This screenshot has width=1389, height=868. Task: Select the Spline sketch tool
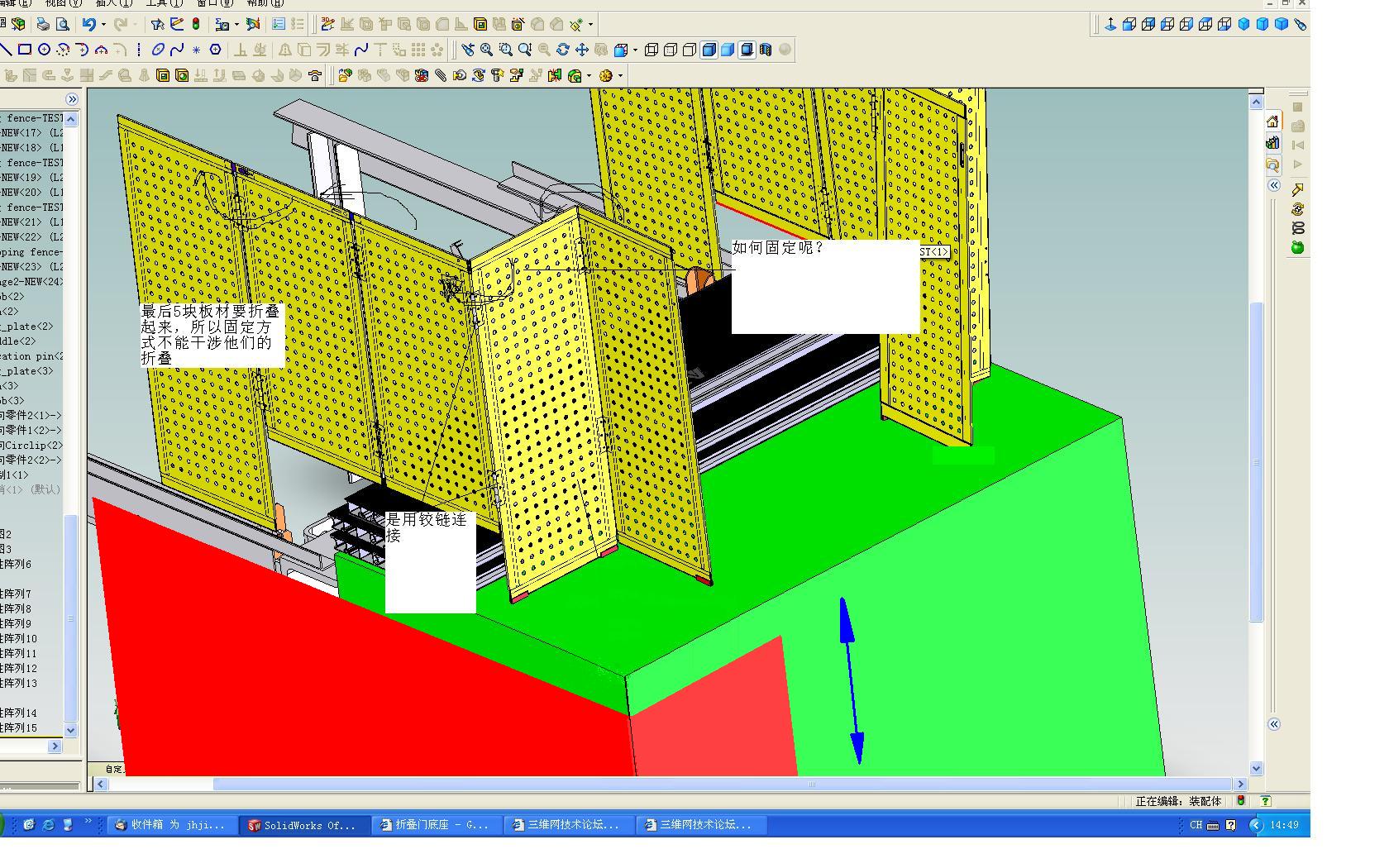177,50
